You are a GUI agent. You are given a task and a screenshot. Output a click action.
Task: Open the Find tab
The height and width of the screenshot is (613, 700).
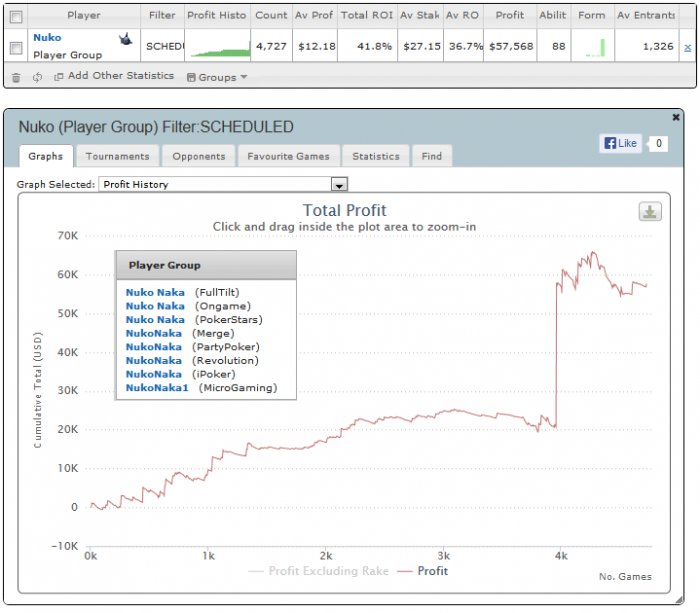pos(432,156)
